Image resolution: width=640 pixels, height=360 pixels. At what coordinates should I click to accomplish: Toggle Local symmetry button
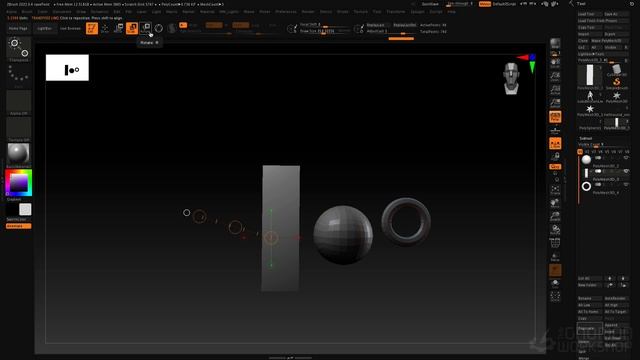pos(555,143)
